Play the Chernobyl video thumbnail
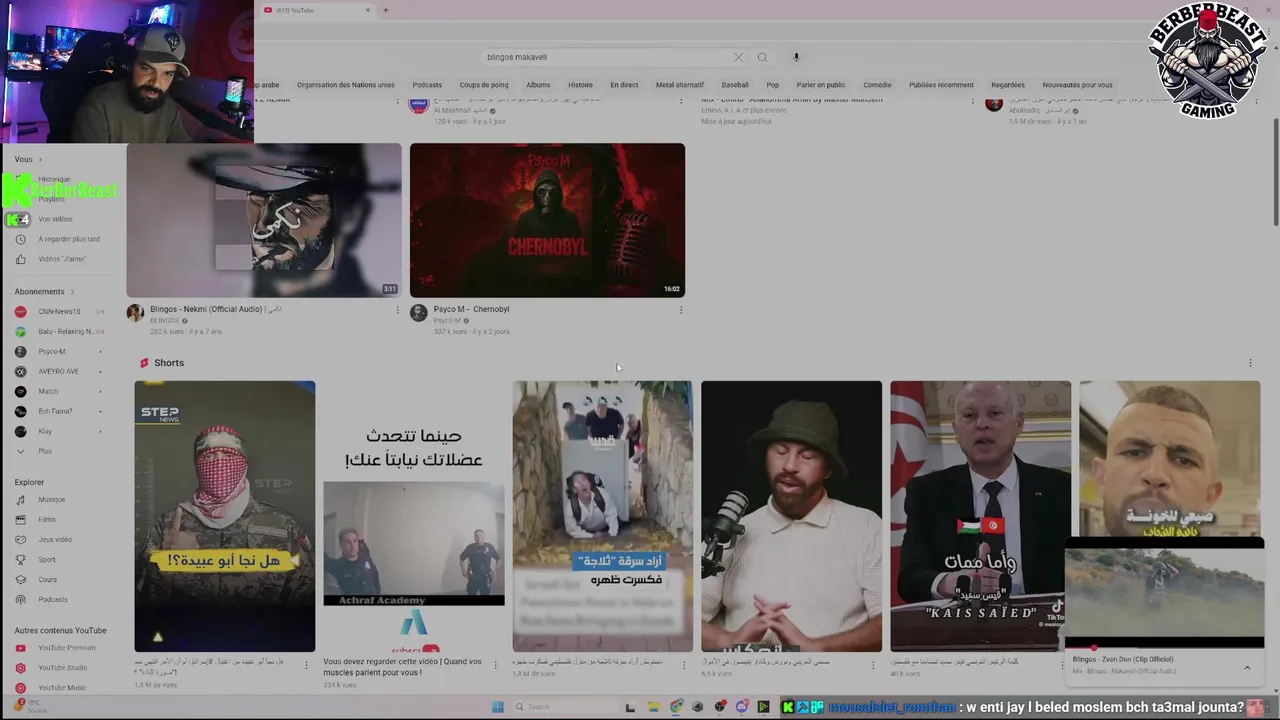 tap(547, 220)
